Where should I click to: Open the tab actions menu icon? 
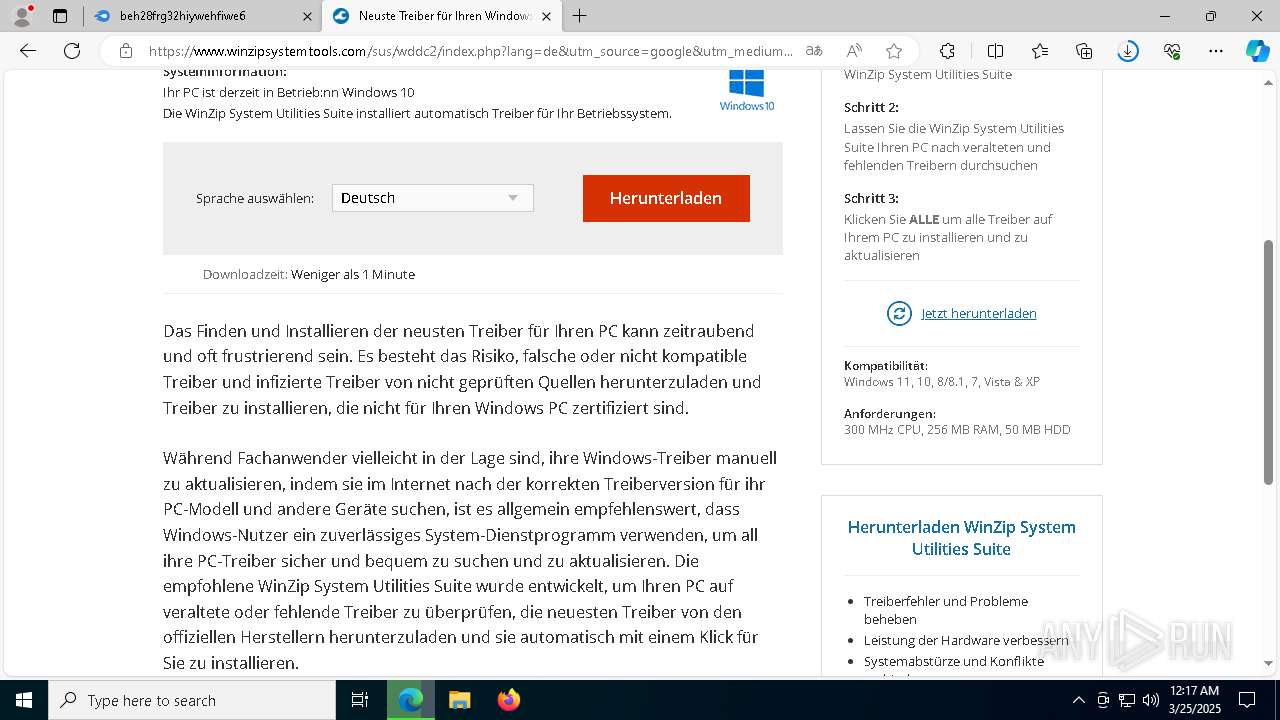(60, 16)
